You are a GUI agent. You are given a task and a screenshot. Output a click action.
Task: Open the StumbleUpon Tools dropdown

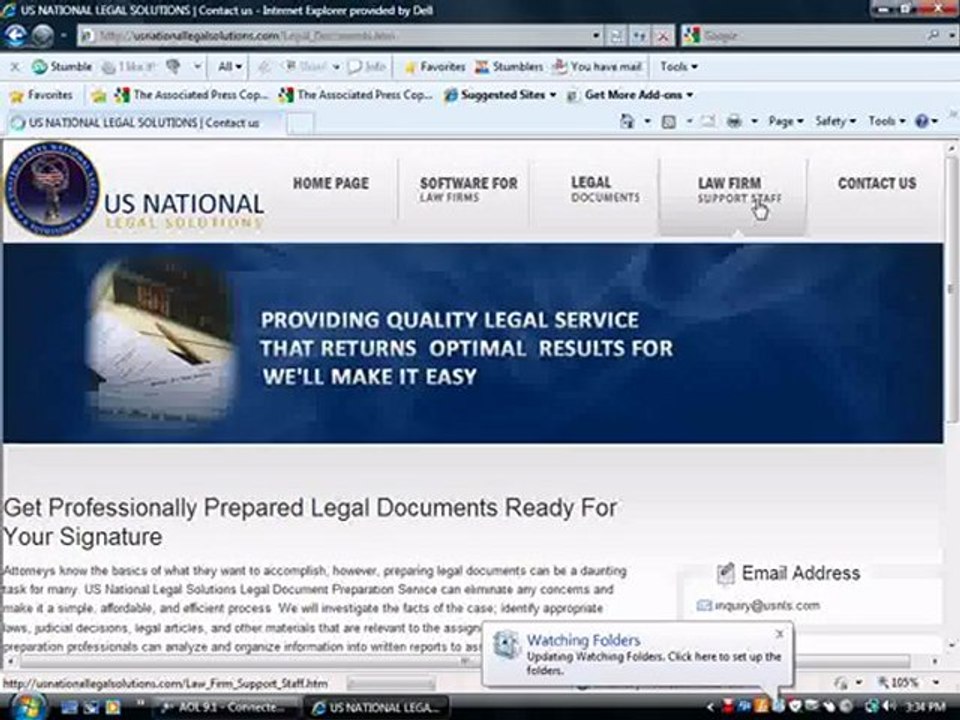pyautogui.click(x=679, y=67)
